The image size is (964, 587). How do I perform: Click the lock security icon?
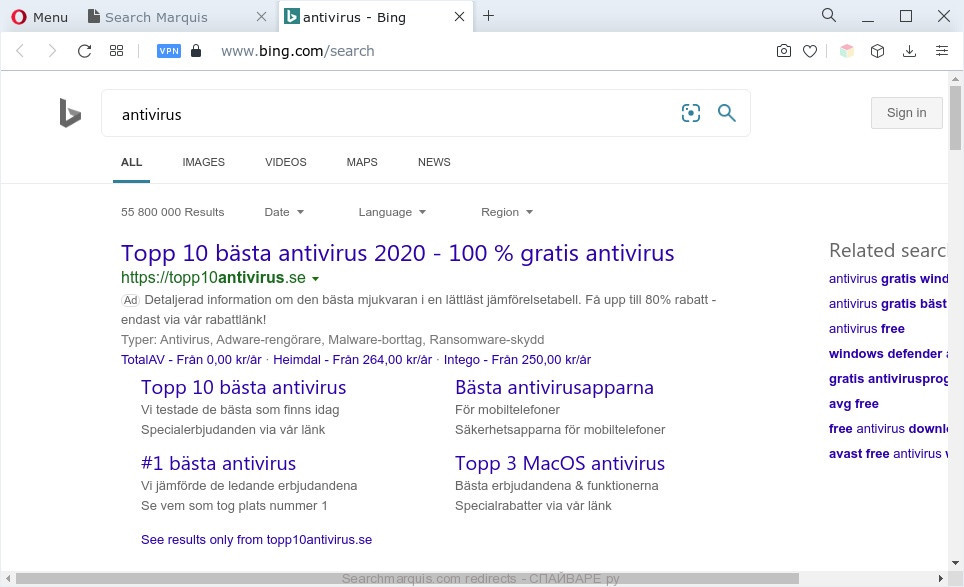196,51
